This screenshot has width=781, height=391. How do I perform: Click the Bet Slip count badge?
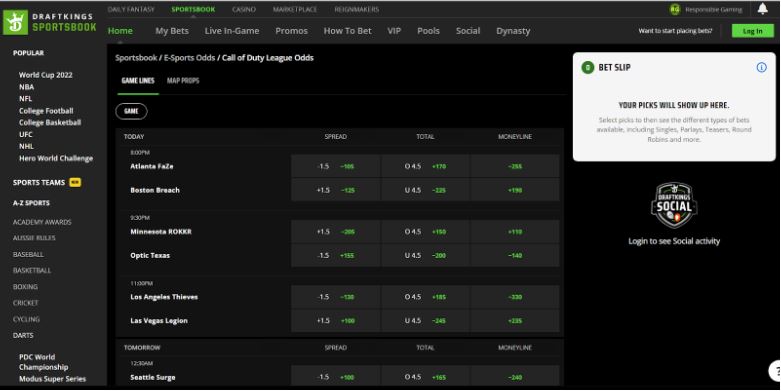588,67
